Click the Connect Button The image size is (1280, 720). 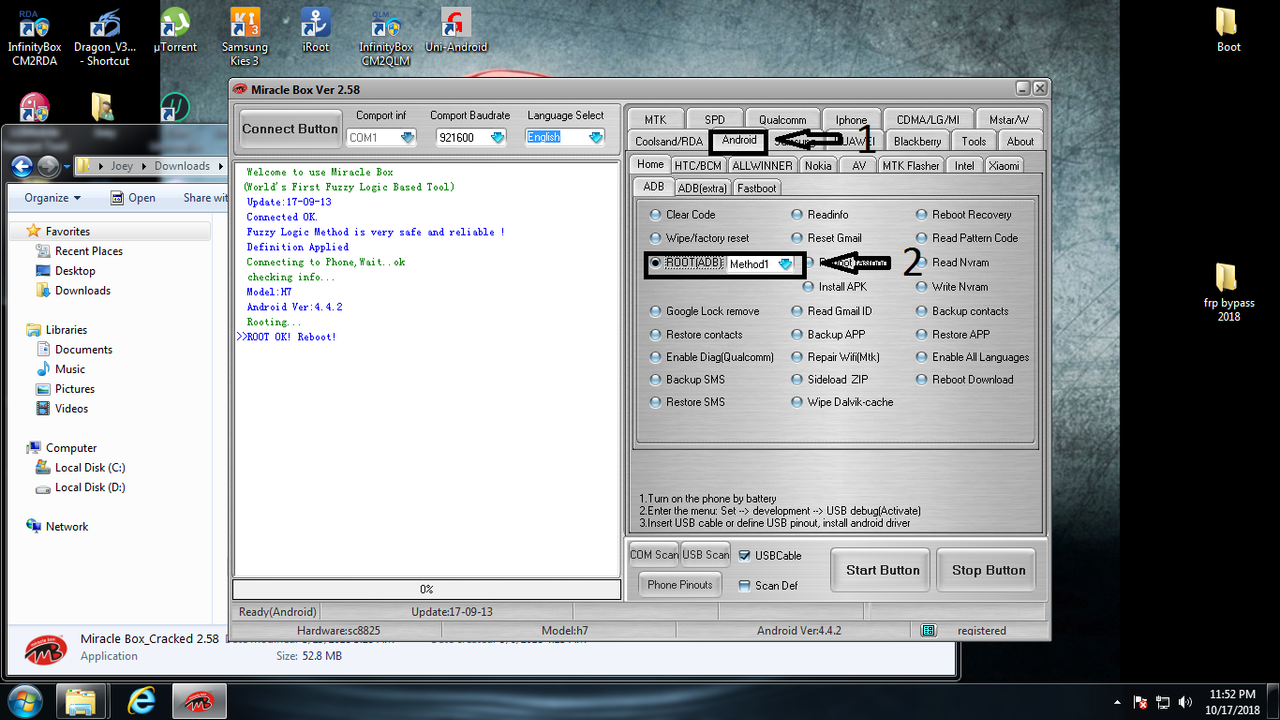pos(290,129)
